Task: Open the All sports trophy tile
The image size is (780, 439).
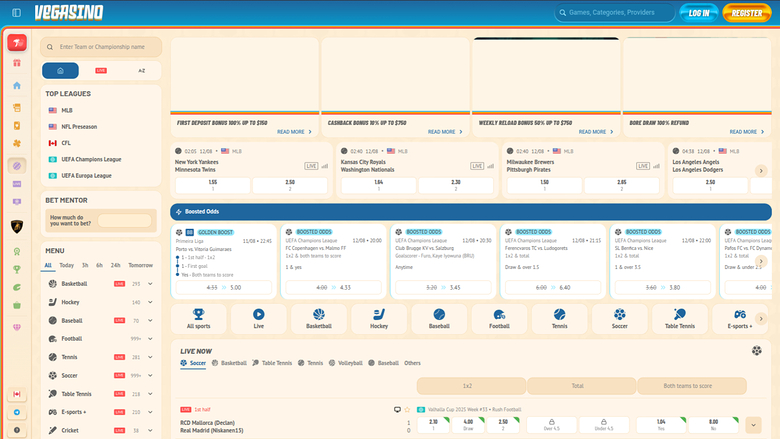Action: click(x=199, y=319)
